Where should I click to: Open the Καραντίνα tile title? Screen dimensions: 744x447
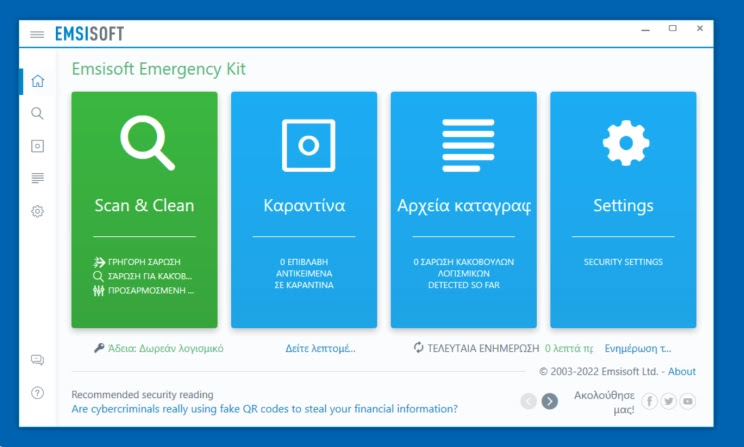pyautogui.click(x=304, y=205)
